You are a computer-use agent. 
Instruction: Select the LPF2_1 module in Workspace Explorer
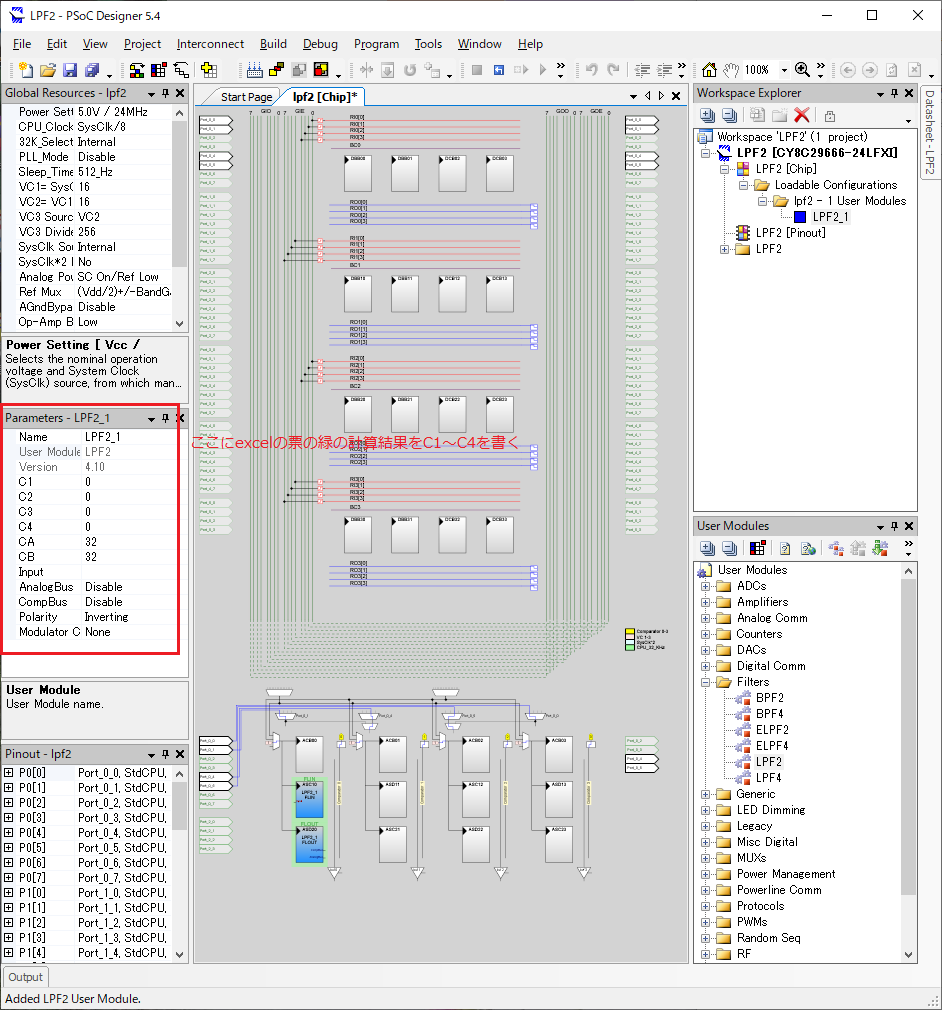pyautogui.click(x=830, y=217)
